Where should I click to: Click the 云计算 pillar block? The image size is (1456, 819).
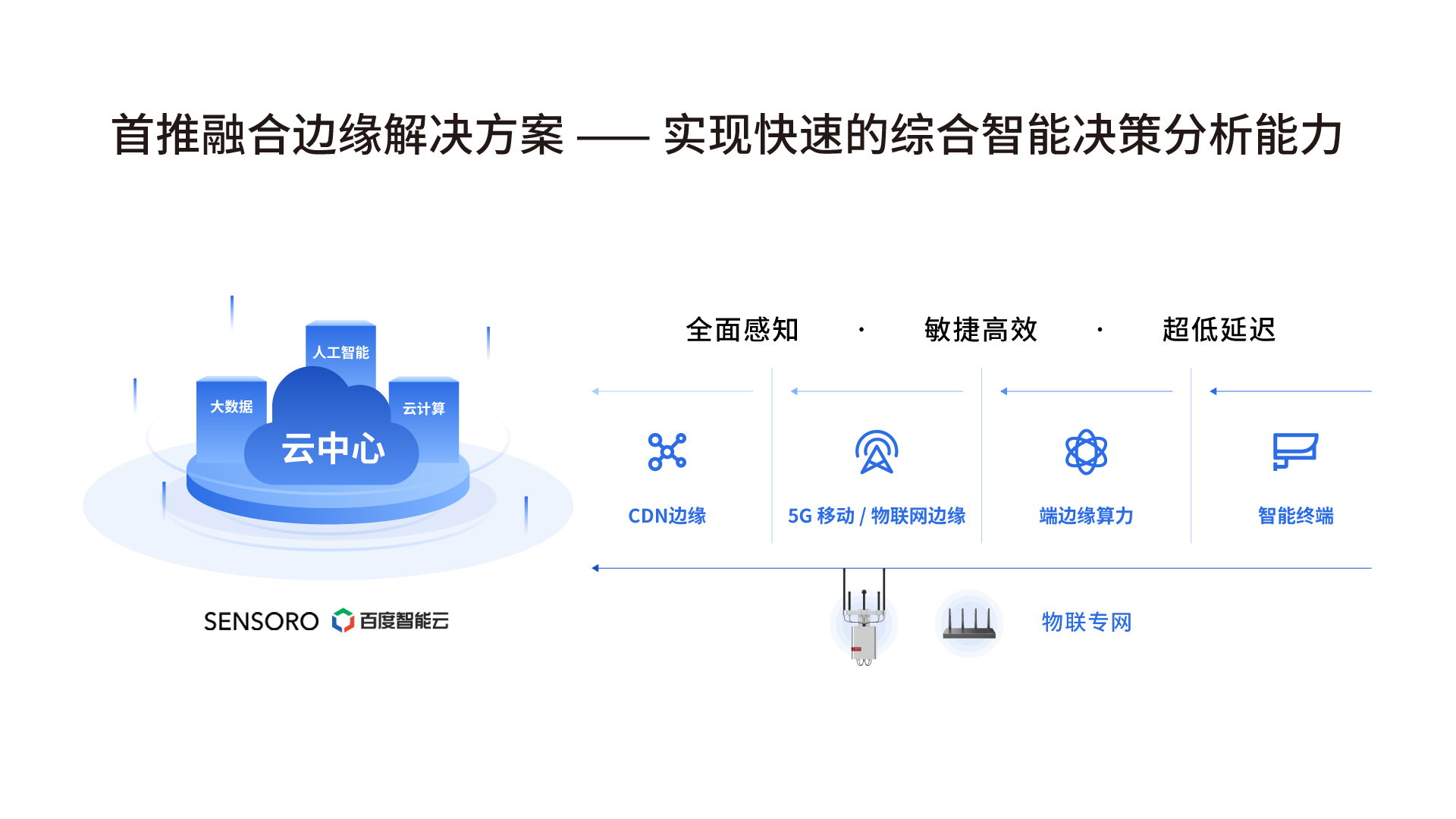(x=424, y=419)
